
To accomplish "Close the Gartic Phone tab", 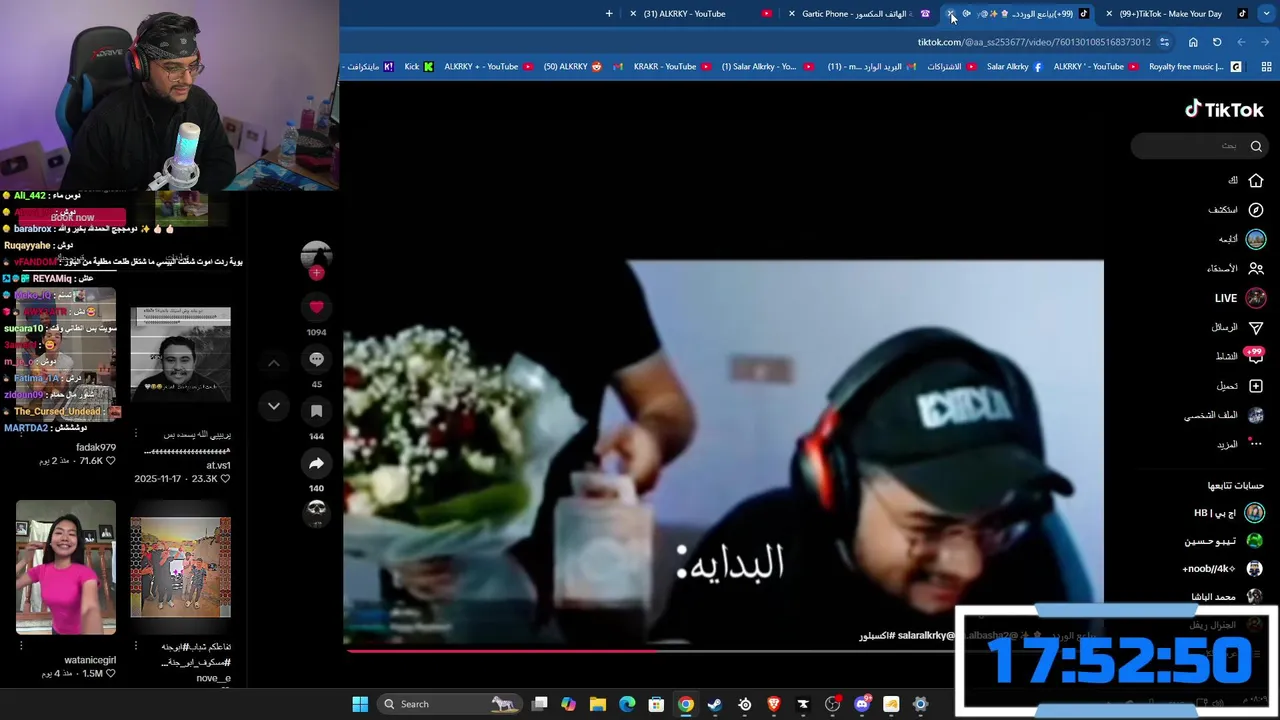I will (x=792, y=14).
